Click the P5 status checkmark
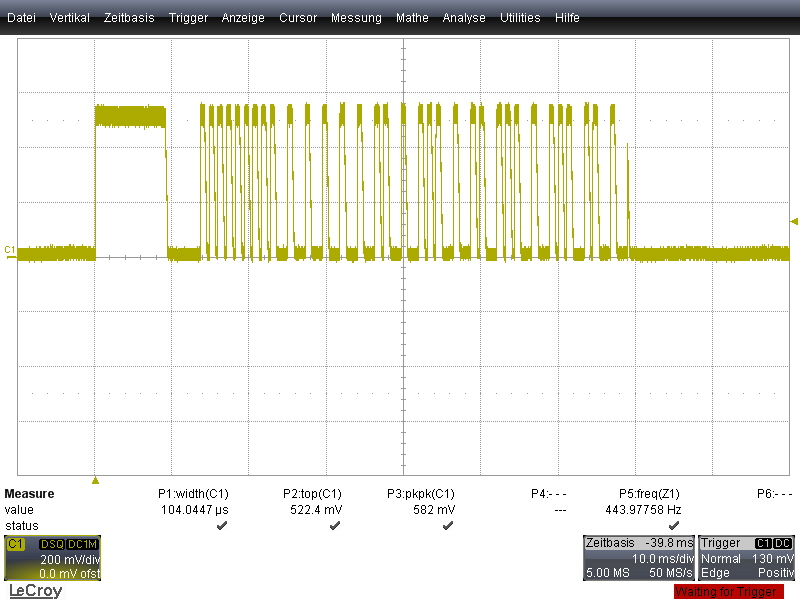The width and height of the screenshot is (800, 600). click(674, 526)
